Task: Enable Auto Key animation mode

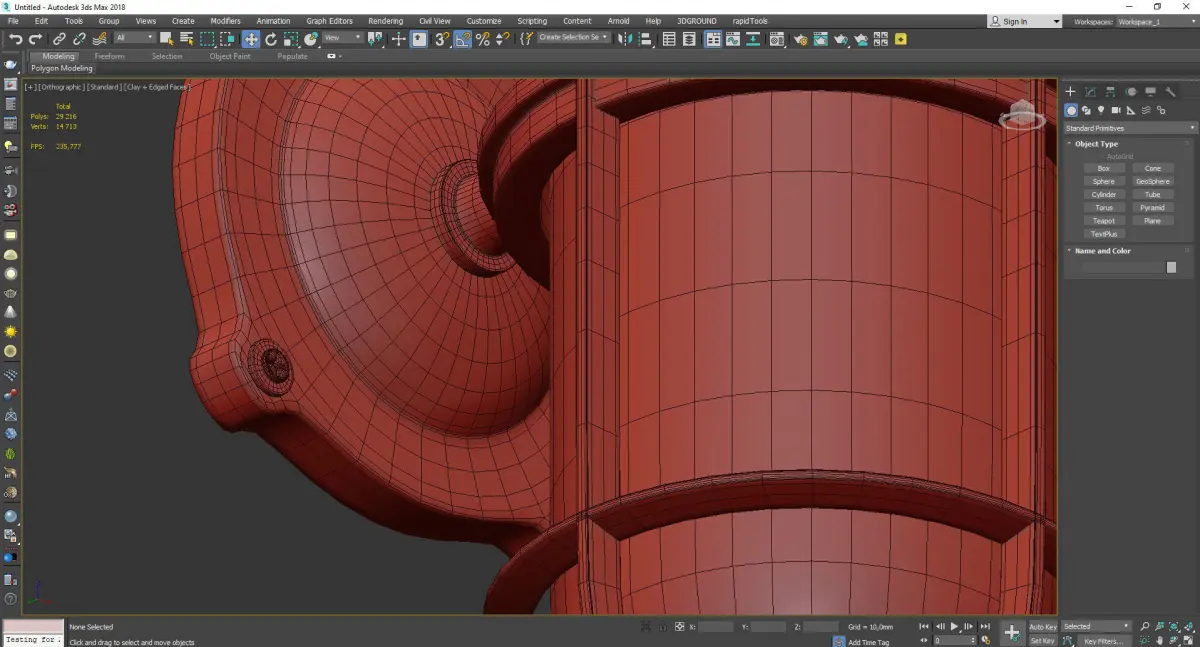Action: [x=1042, y=627]
